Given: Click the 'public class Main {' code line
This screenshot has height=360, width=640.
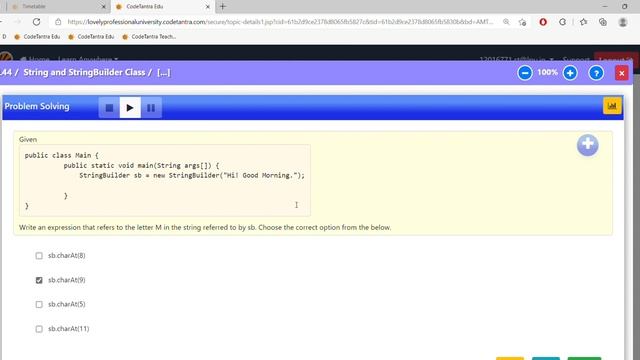Looking at the screenshot, I should pos(62,156).
